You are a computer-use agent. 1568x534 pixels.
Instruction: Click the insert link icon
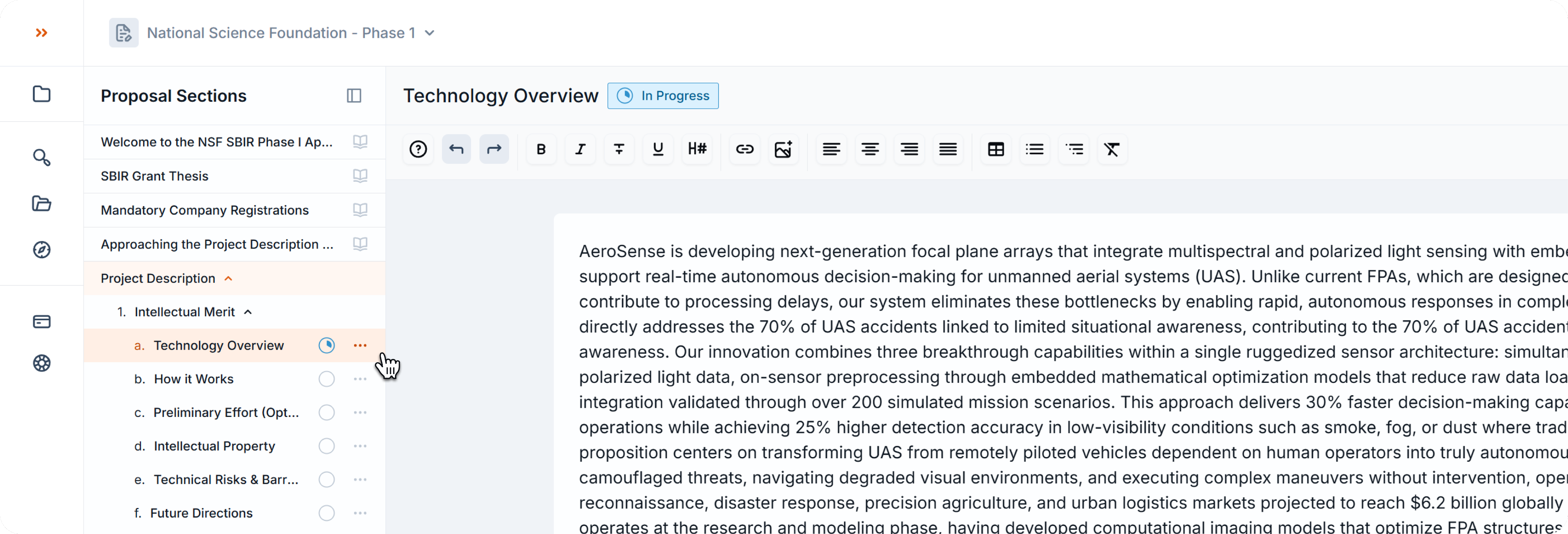[745, 149]
